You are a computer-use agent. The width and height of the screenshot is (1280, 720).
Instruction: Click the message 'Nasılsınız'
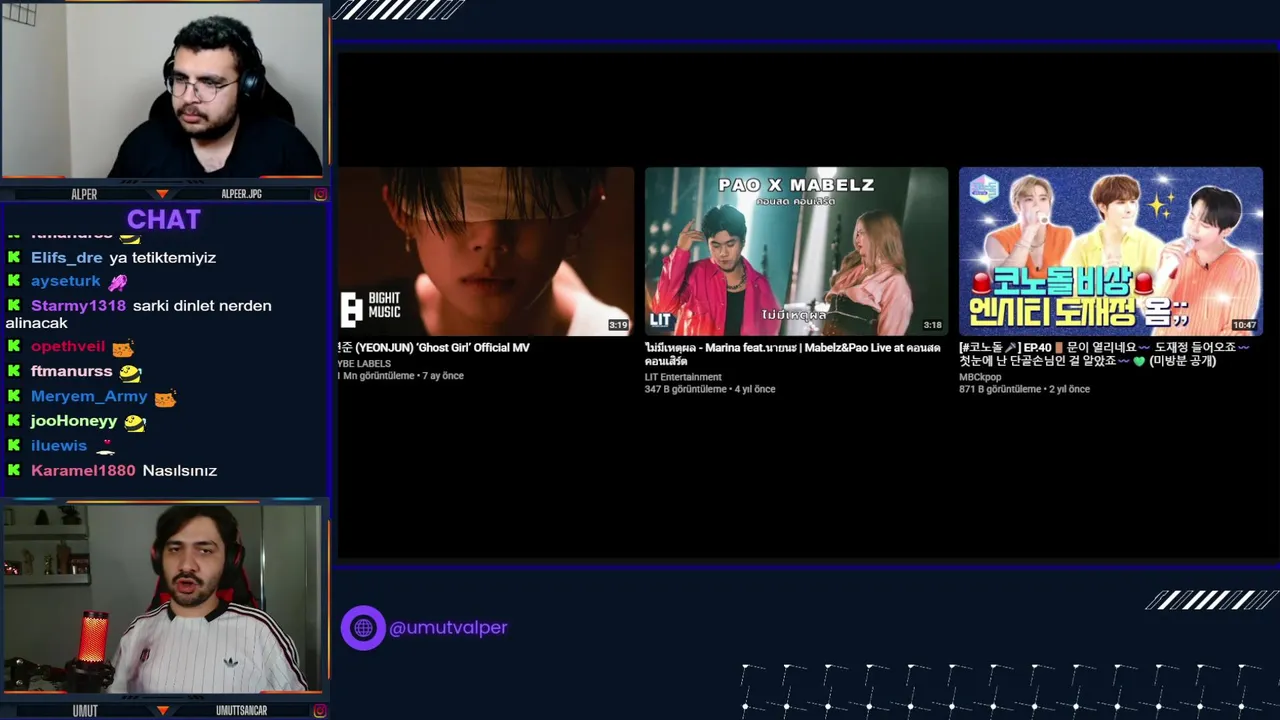[180, 470]
